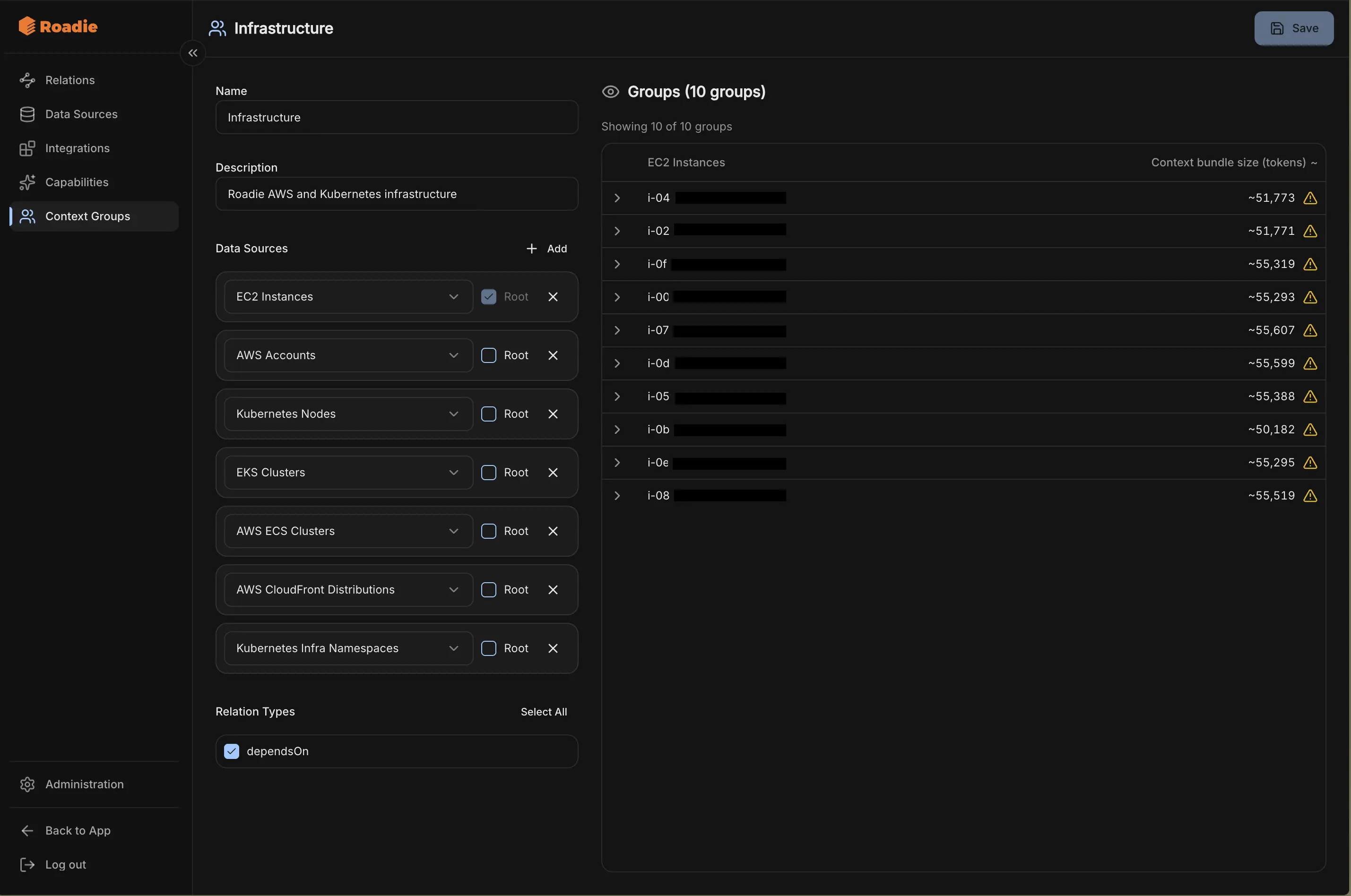Expand the i-0f group row
The width and height of the screenshot is (1351, 896).
[x=617, y=264]
